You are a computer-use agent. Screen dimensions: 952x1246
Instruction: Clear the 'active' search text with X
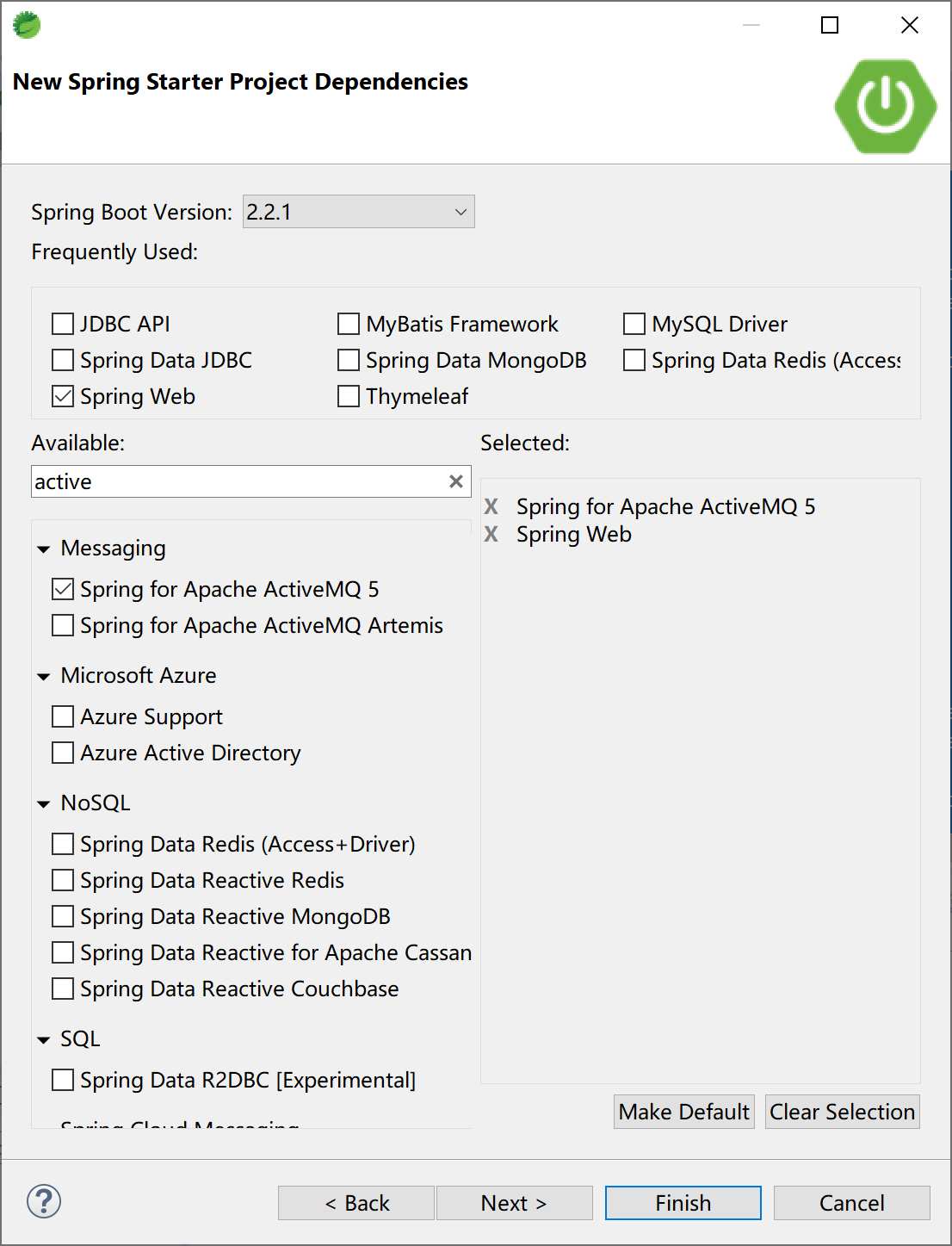(456, 481)
